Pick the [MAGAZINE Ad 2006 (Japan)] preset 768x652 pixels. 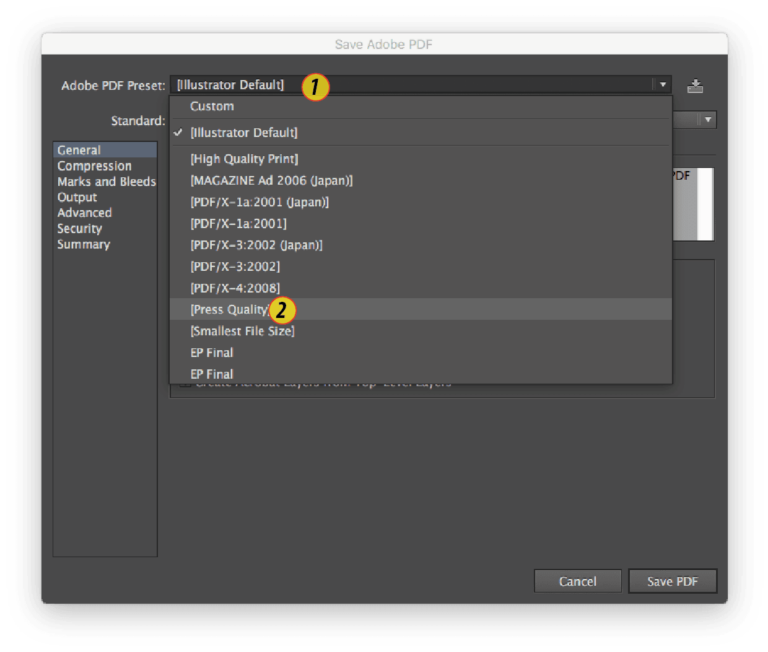pos(271,181)
